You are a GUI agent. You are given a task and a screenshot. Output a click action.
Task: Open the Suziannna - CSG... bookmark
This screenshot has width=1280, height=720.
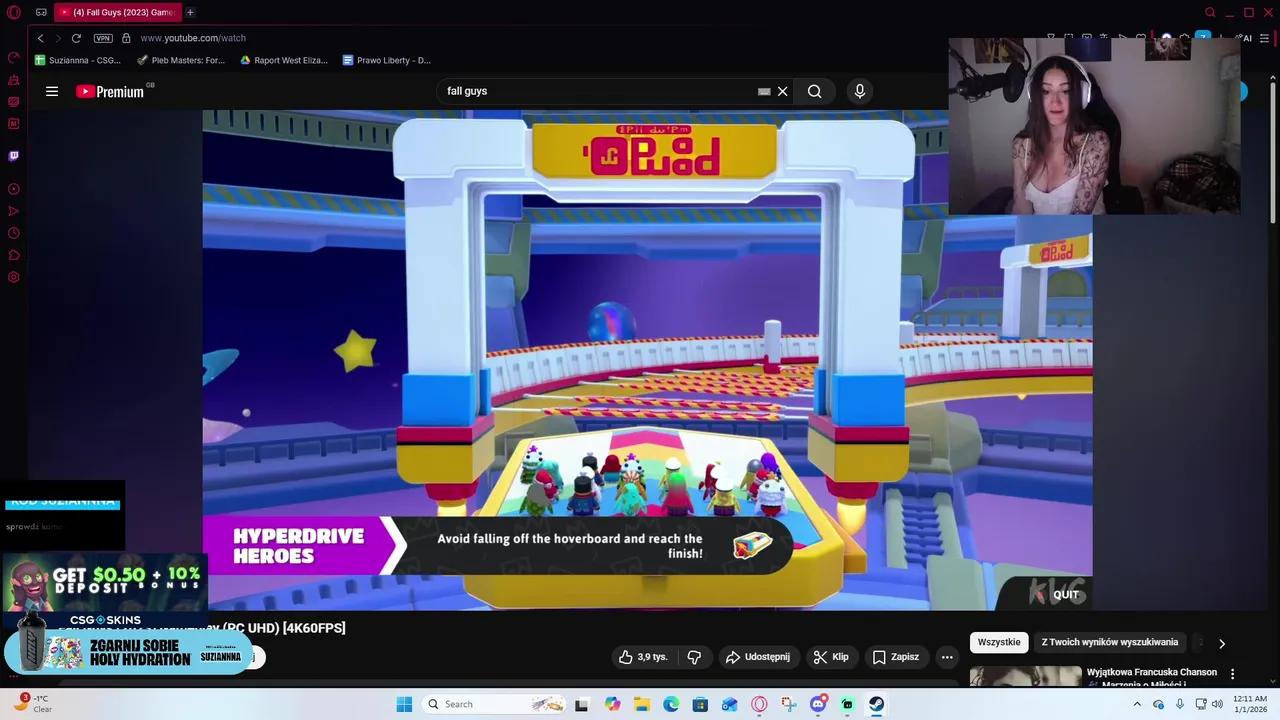click(77, 60)
